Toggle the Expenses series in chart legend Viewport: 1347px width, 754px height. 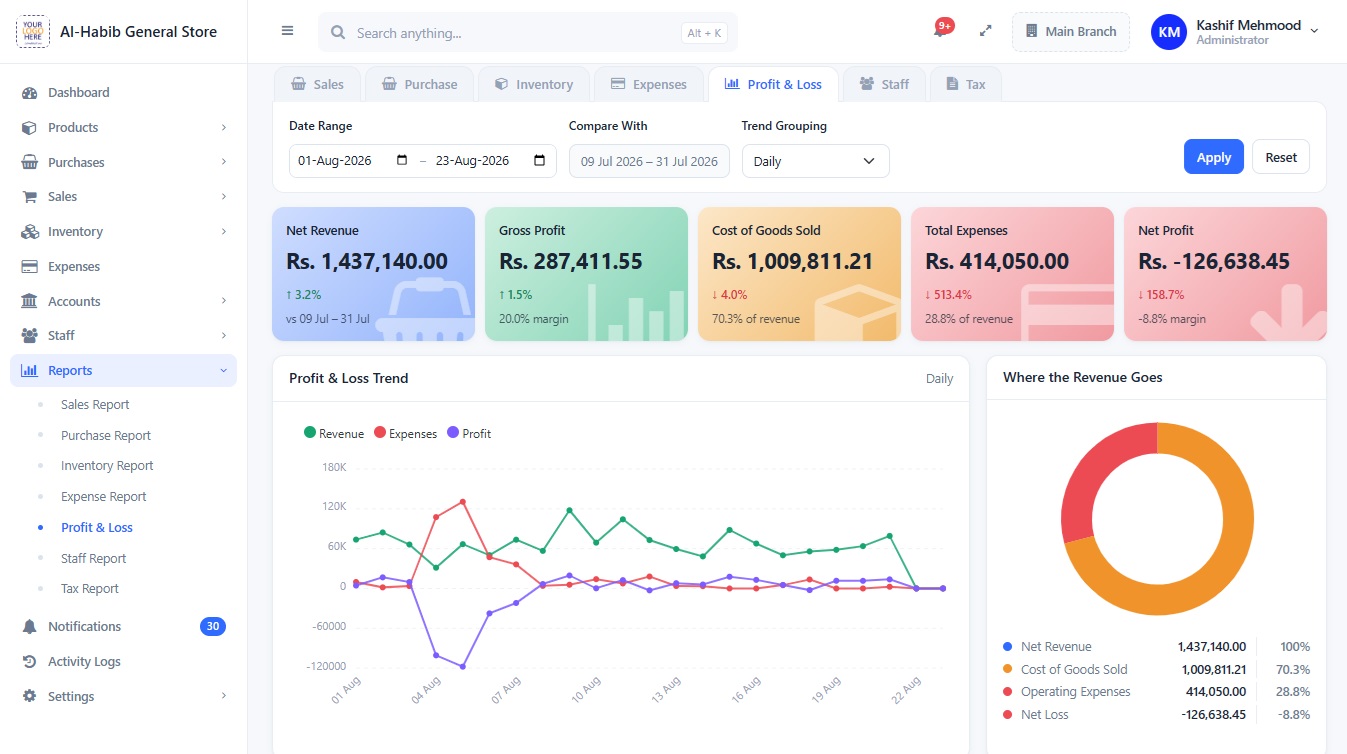pyautogui.click(x=405, y=433)
